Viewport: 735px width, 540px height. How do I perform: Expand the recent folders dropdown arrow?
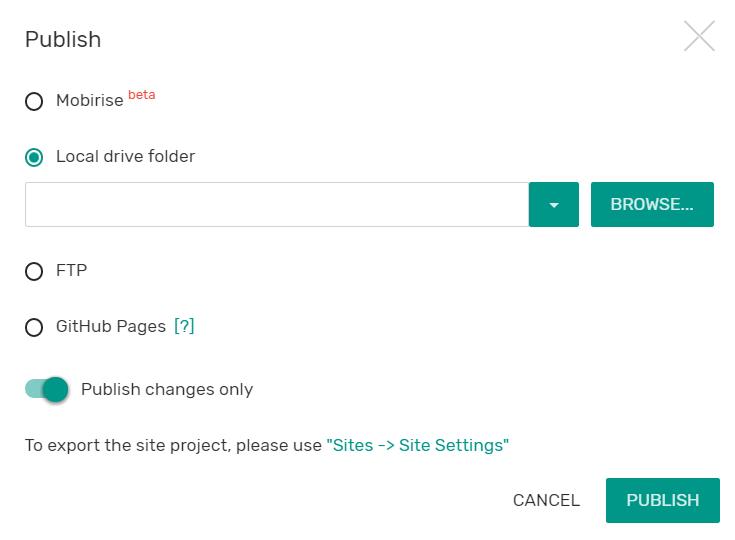554,205
